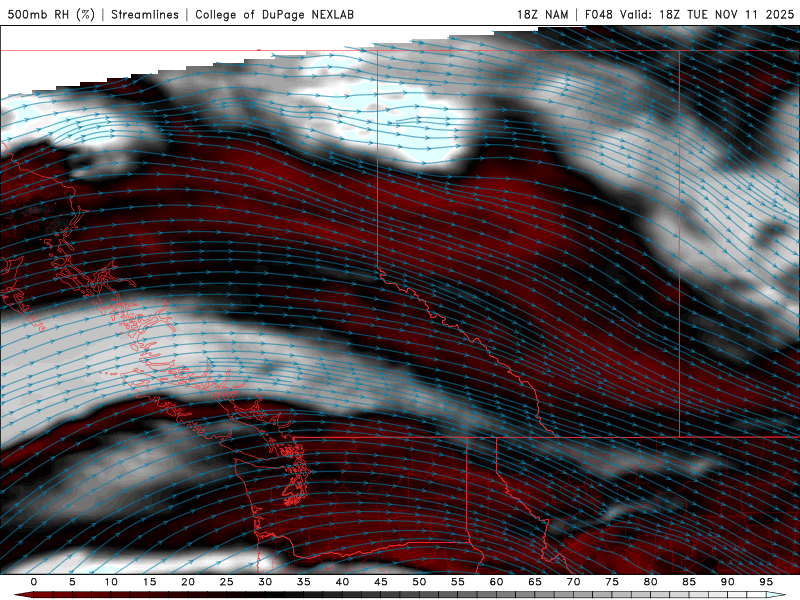The image size is (800, 600).
Task: Click the colorbar label "35"
Action: (x=304, y=582)
